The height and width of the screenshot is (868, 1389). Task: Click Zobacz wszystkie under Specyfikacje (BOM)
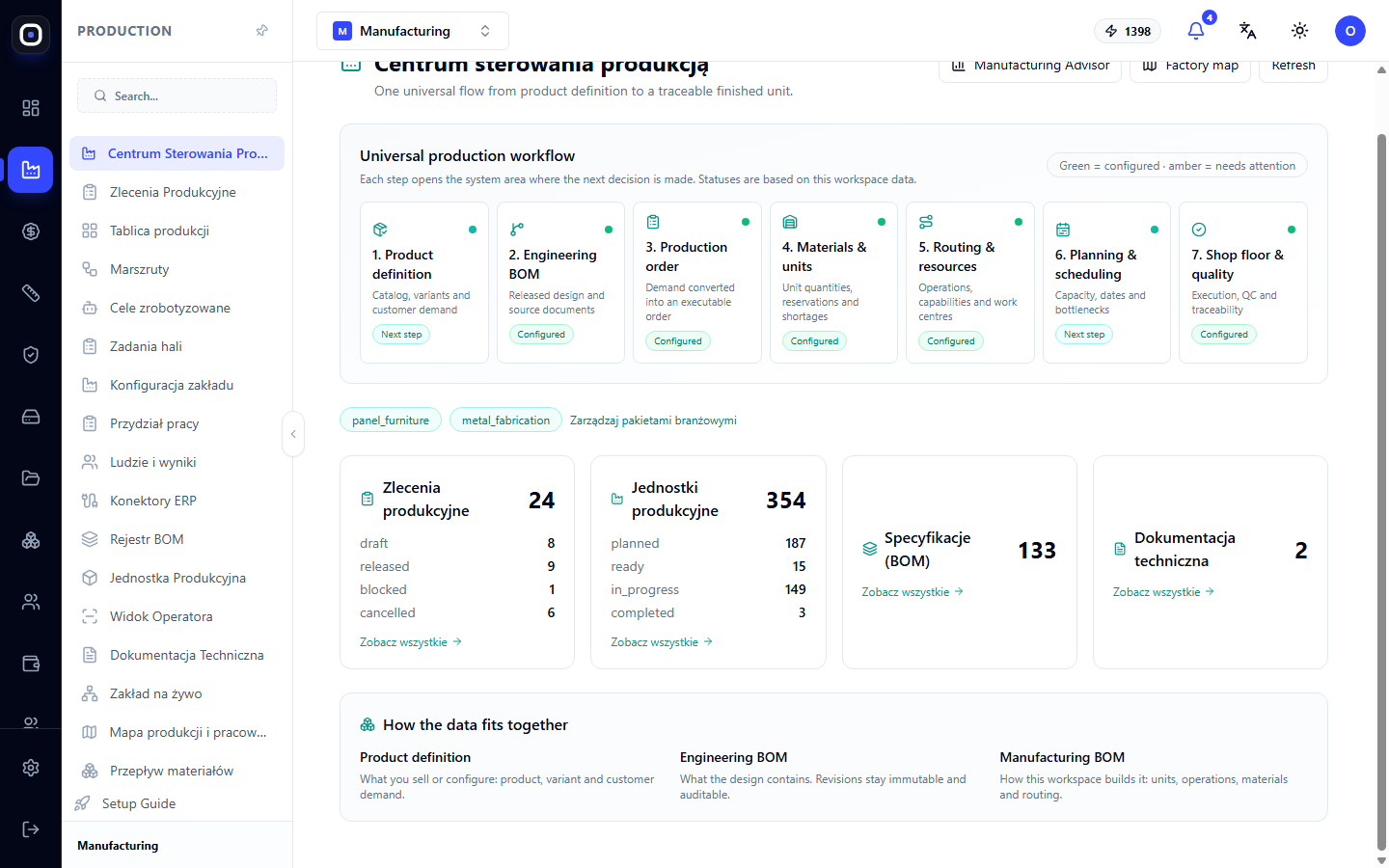912,592
